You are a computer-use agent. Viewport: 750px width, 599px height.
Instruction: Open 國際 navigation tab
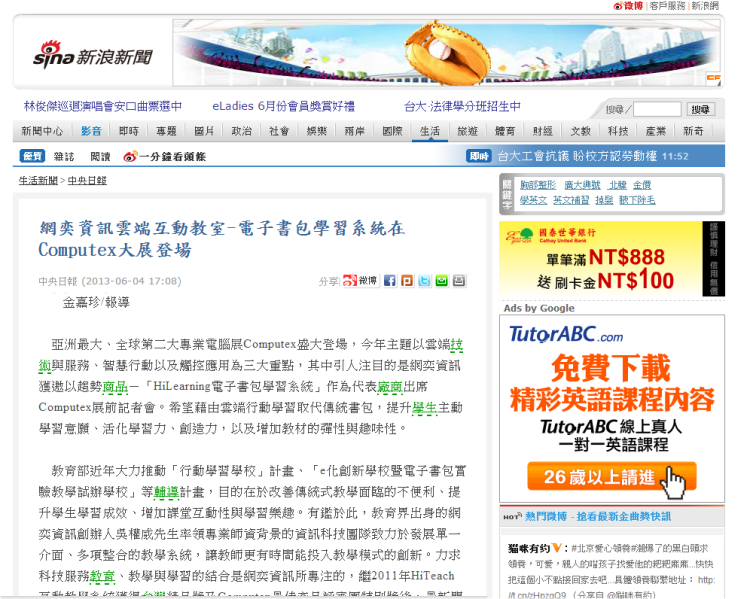pyautogui.click(x=392, y=131)
